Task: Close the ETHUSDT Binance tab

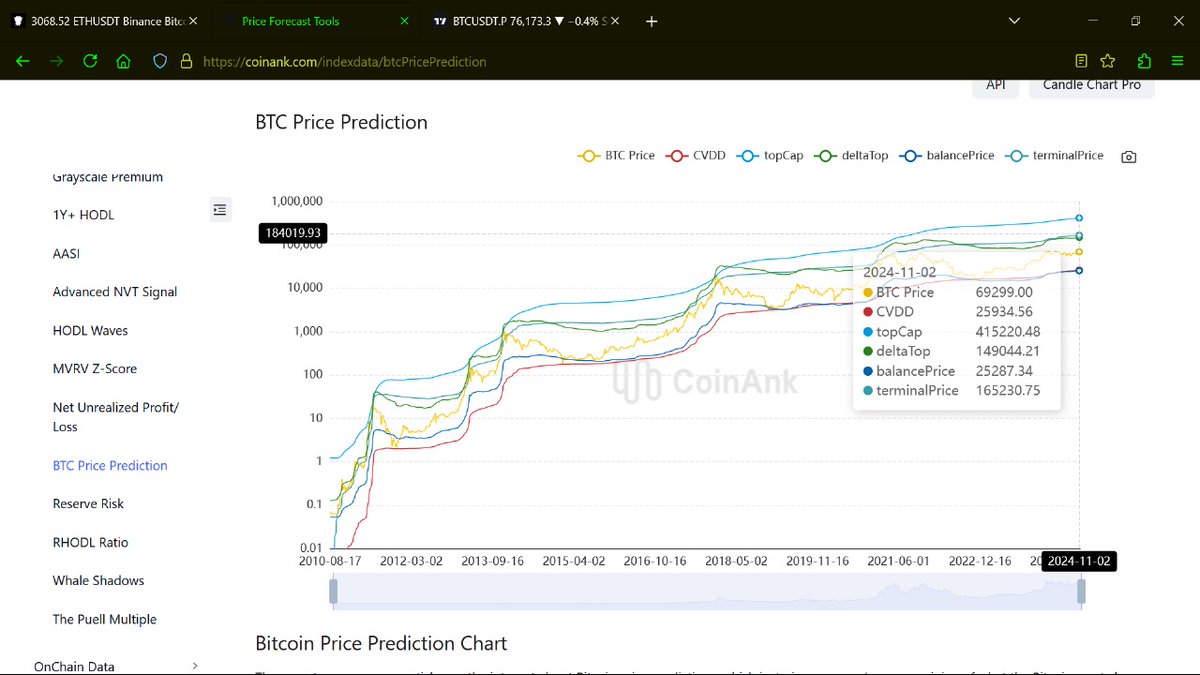Action: point(192,21)
